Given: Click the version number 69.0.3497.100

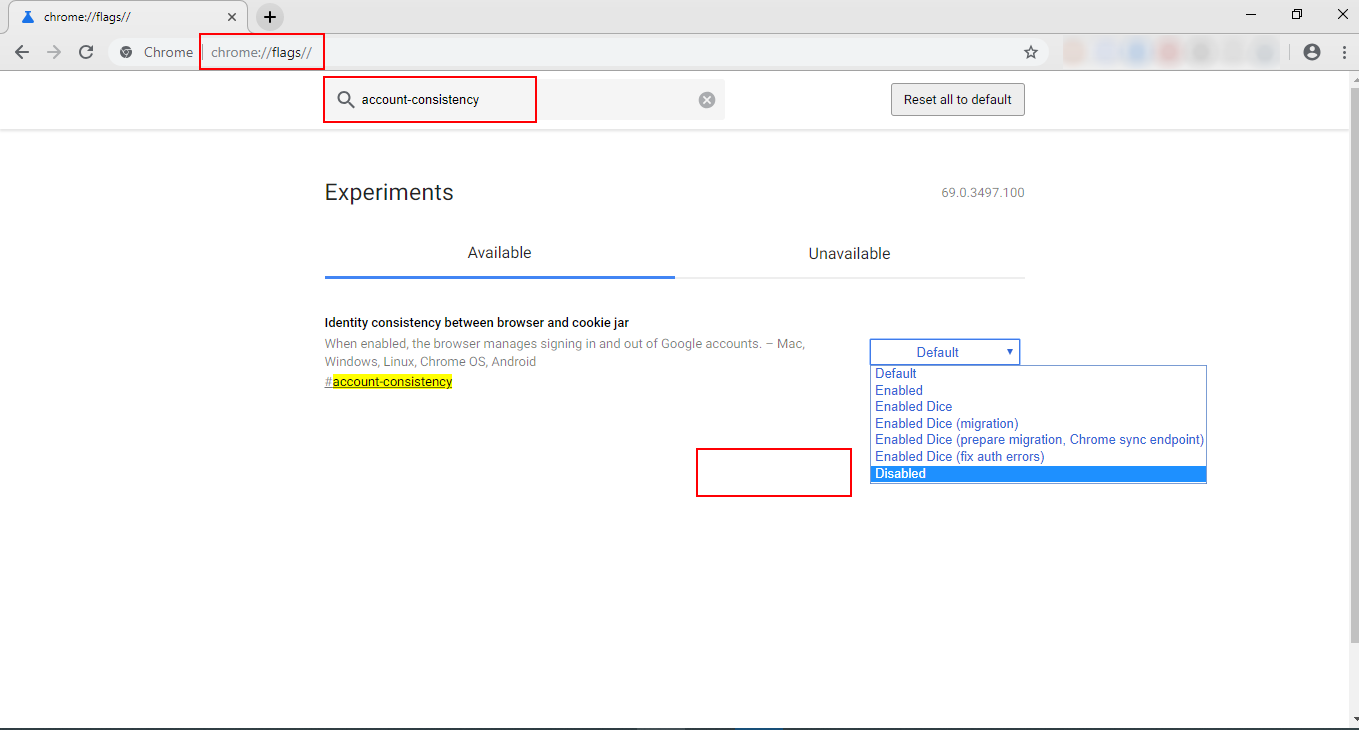Looking at the screenshot, I should click(983, 192).
